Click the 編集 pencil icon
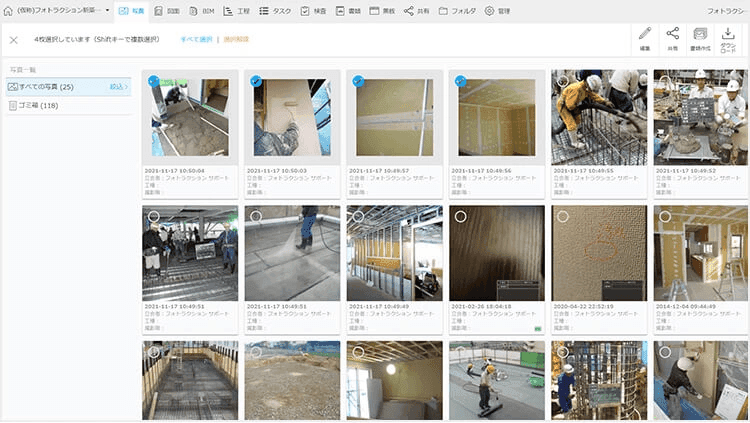Screen dimensions: 750x423 (645, 33)
